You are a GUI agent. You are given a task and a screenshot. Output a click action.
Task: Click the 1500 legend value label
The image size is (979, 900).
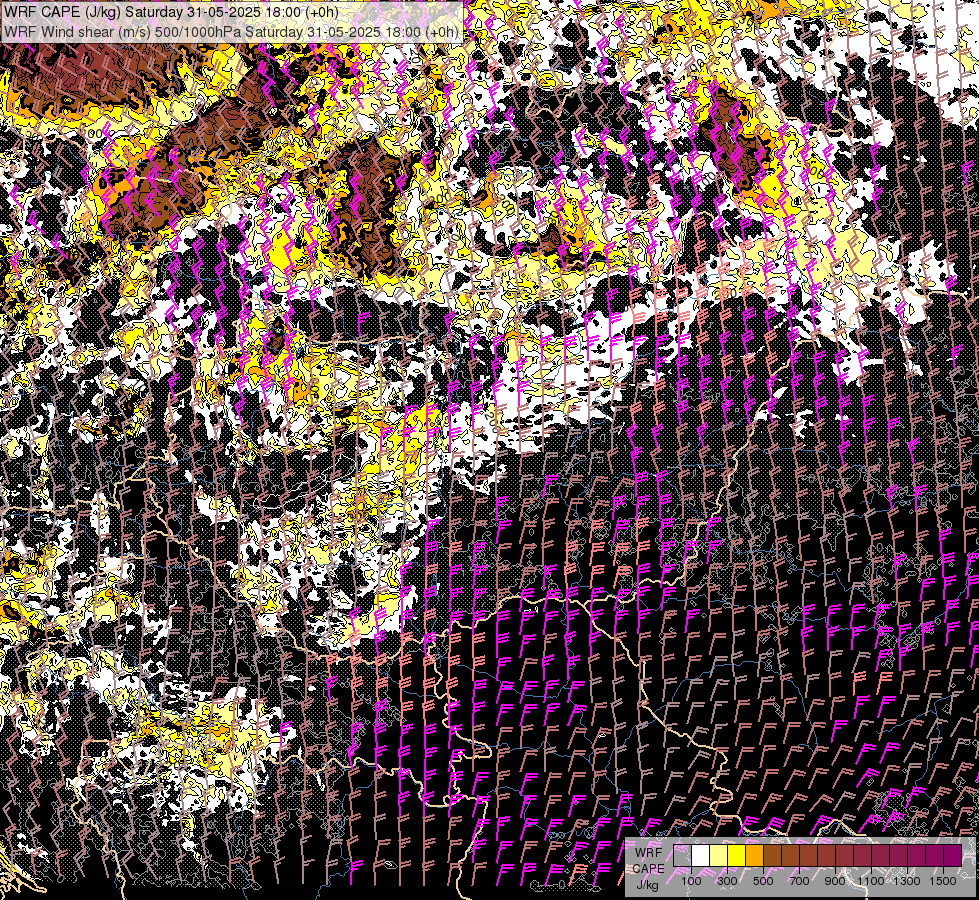coord(943,881)
